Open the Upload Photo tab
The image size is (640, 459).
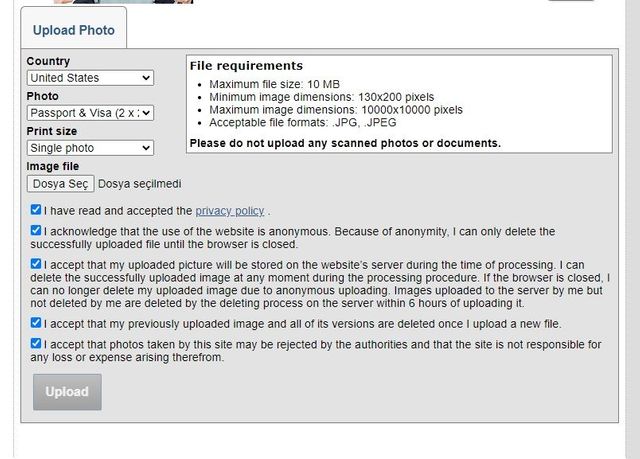pyautogui.click(x=73, y=29)
